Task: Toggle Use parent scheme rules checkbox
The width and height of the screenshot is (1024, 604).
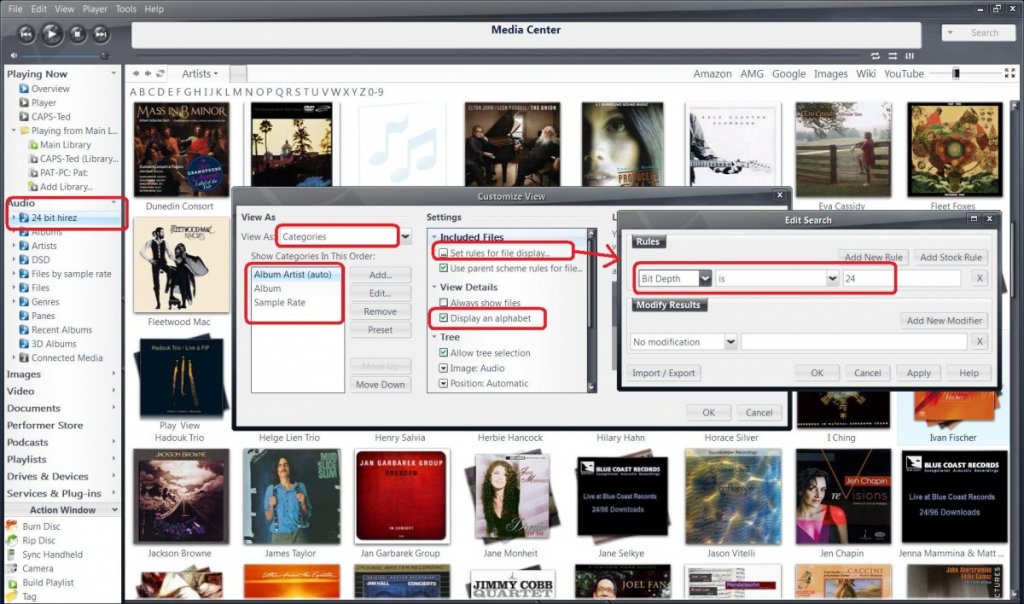Action: [x=443, y=268]
